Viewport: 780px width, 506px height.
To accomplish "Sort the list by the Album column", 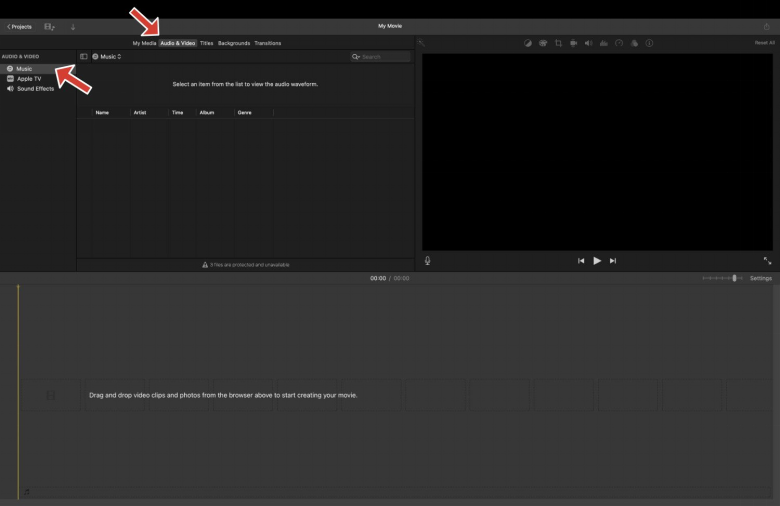I will [x=207, y=112].
